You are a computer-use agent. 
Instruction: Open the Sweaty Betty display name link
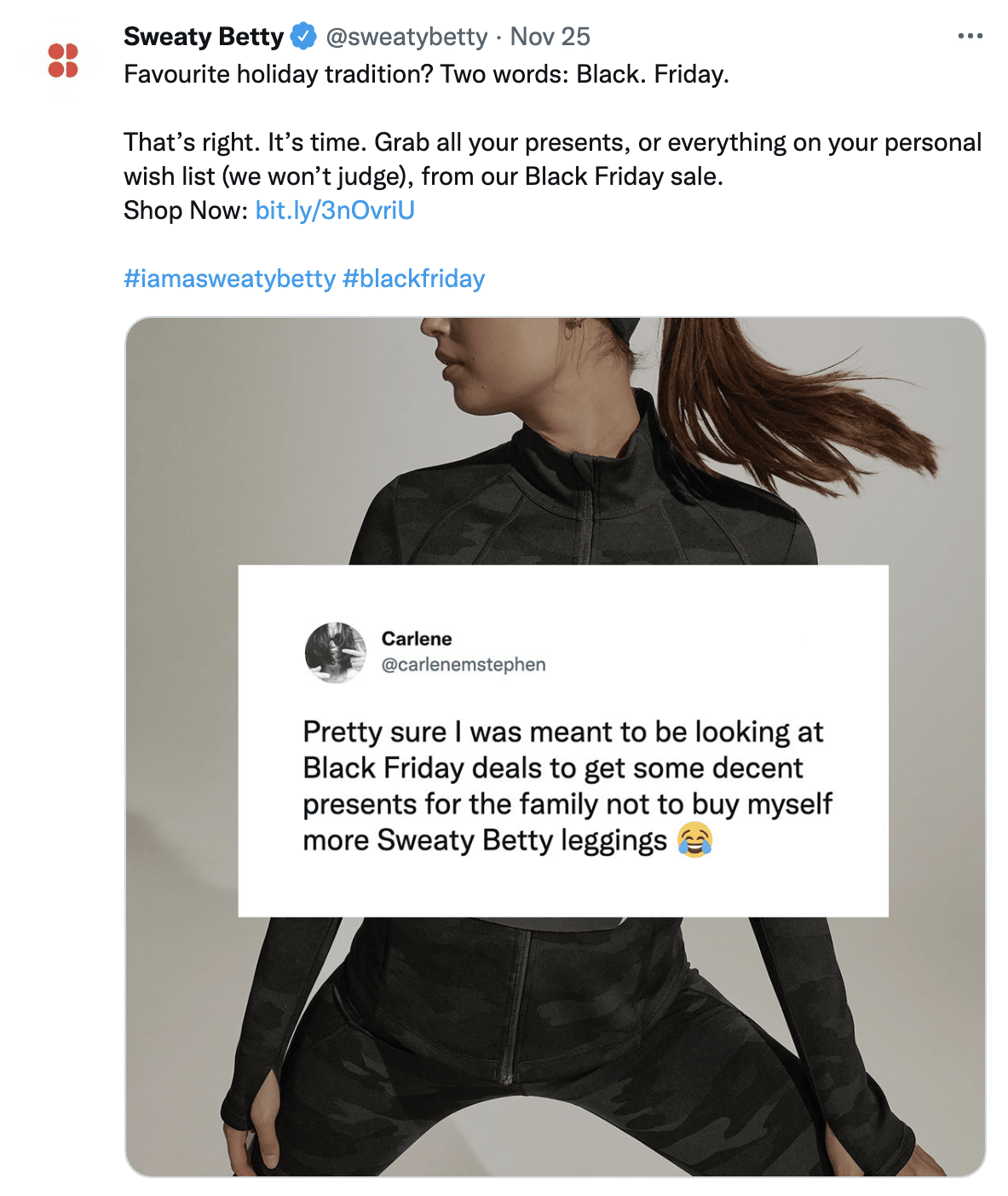(x=204, y=37)
